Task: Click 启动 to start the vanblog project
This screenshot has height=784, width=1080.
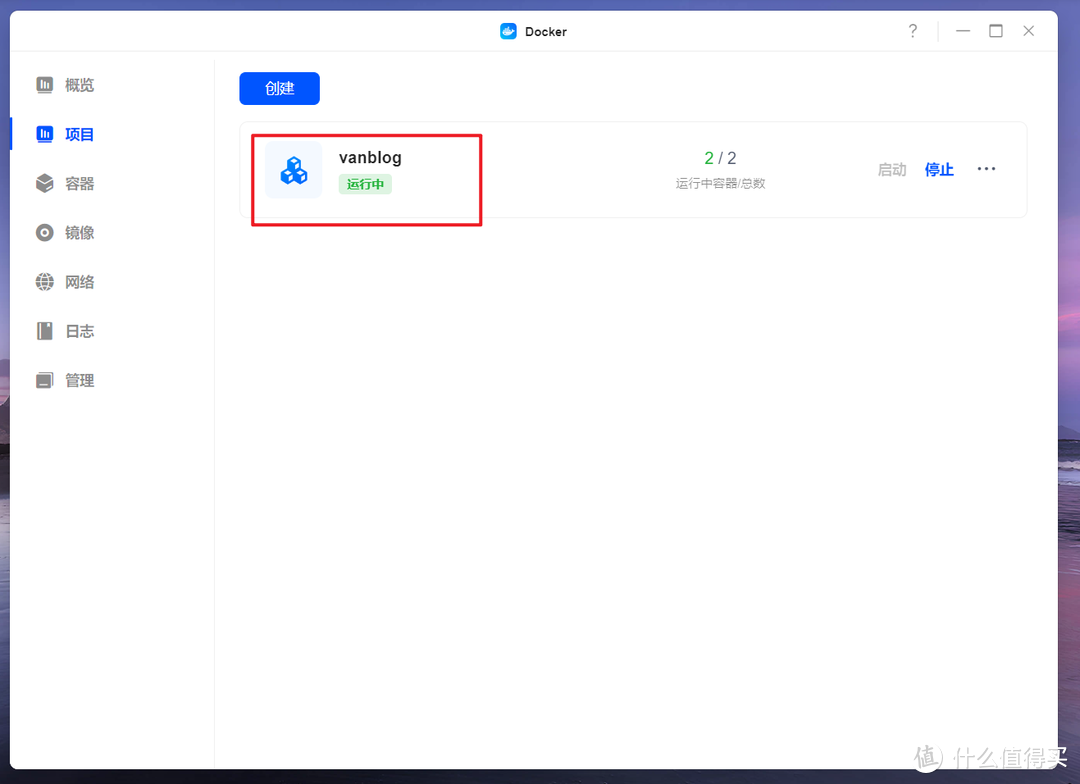Action: click(x=891, y=169)
